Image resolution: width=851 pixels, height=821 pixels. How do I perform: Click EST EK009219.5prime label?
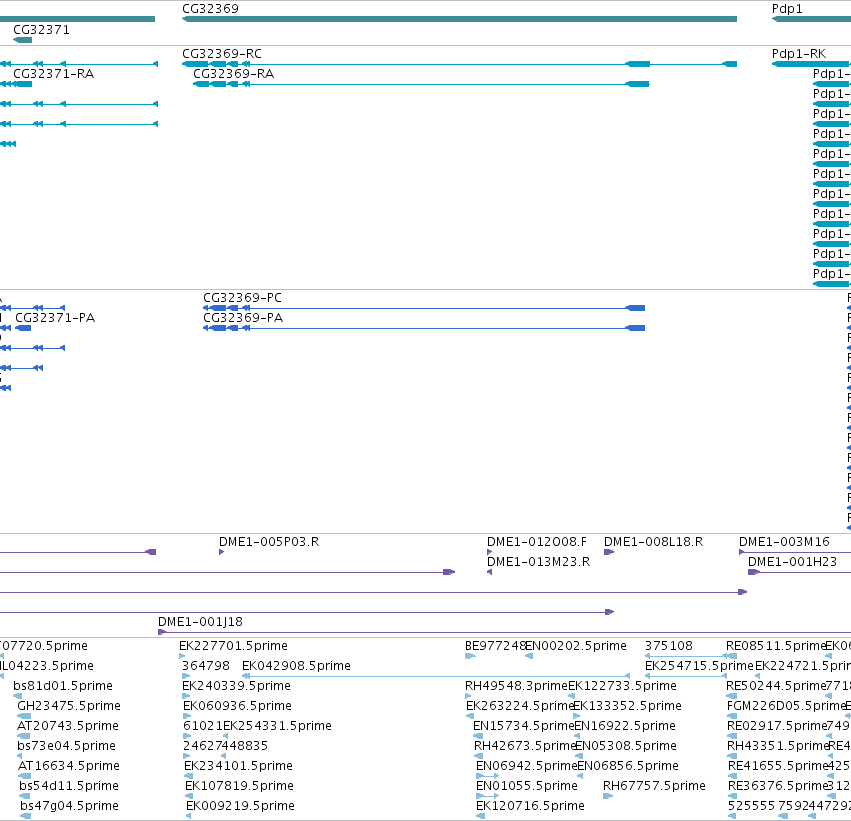tap(240, 806)
